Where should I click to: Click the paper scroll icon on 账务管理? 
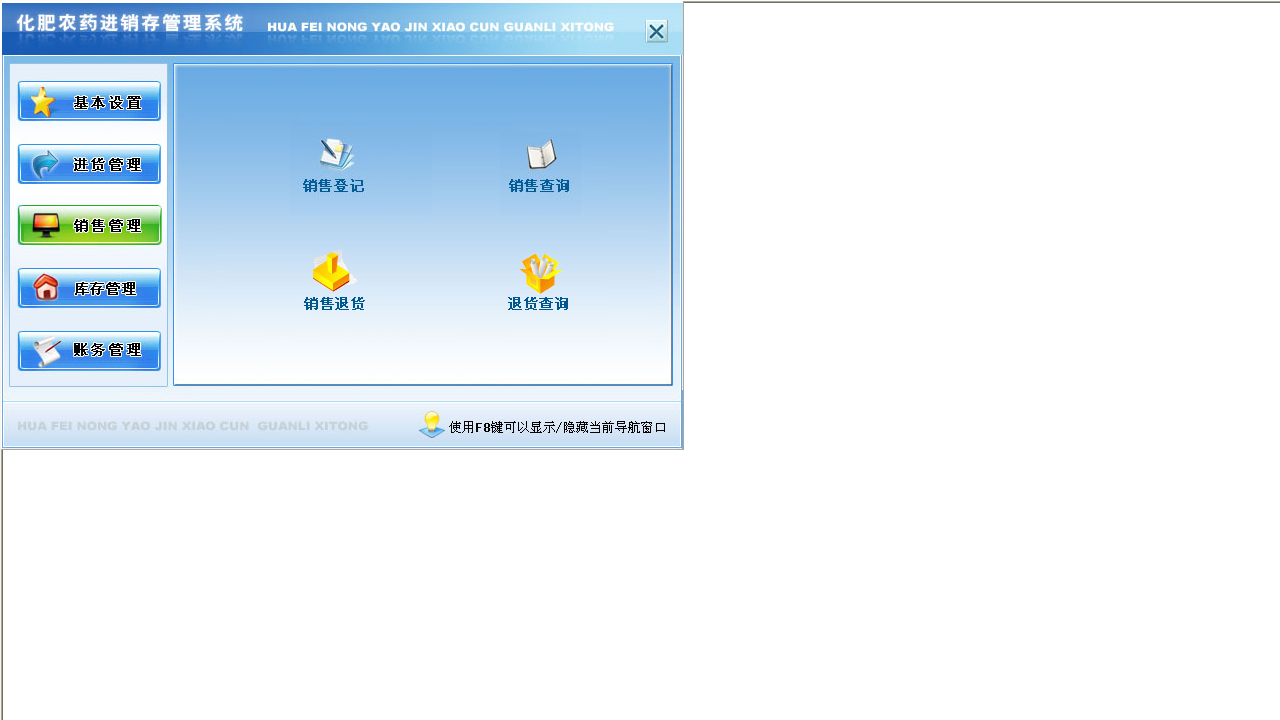(46, 351)
